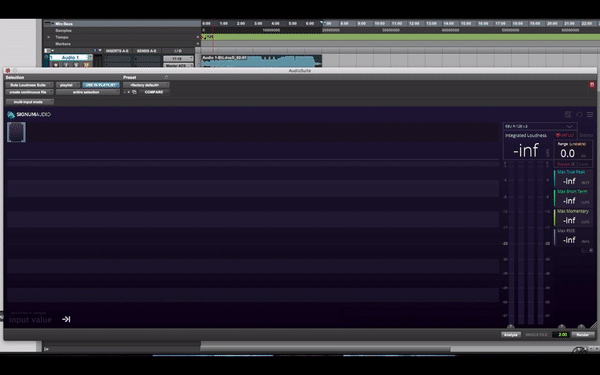Screen dimensions: 600x375
Task: Open the hamburger menu in the plugin
Action: click(x=590, y=114)
